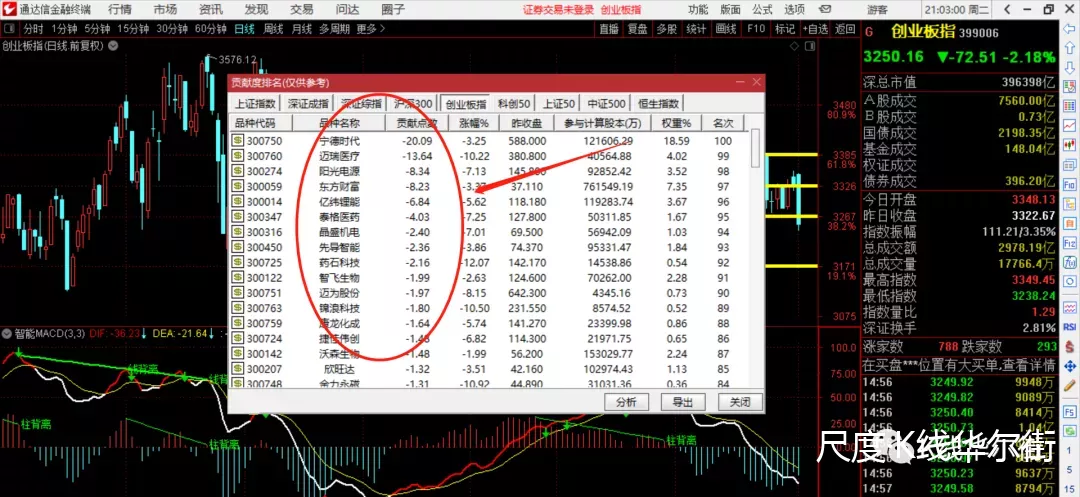Click the 返回 toolbar button

(844, 29)
